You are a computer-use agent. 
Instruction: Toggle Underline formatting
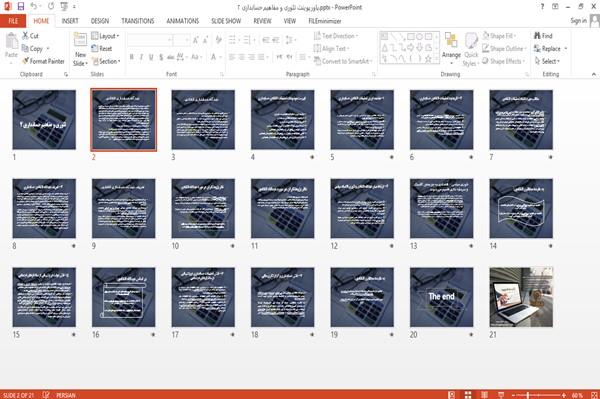click(151, 57)
